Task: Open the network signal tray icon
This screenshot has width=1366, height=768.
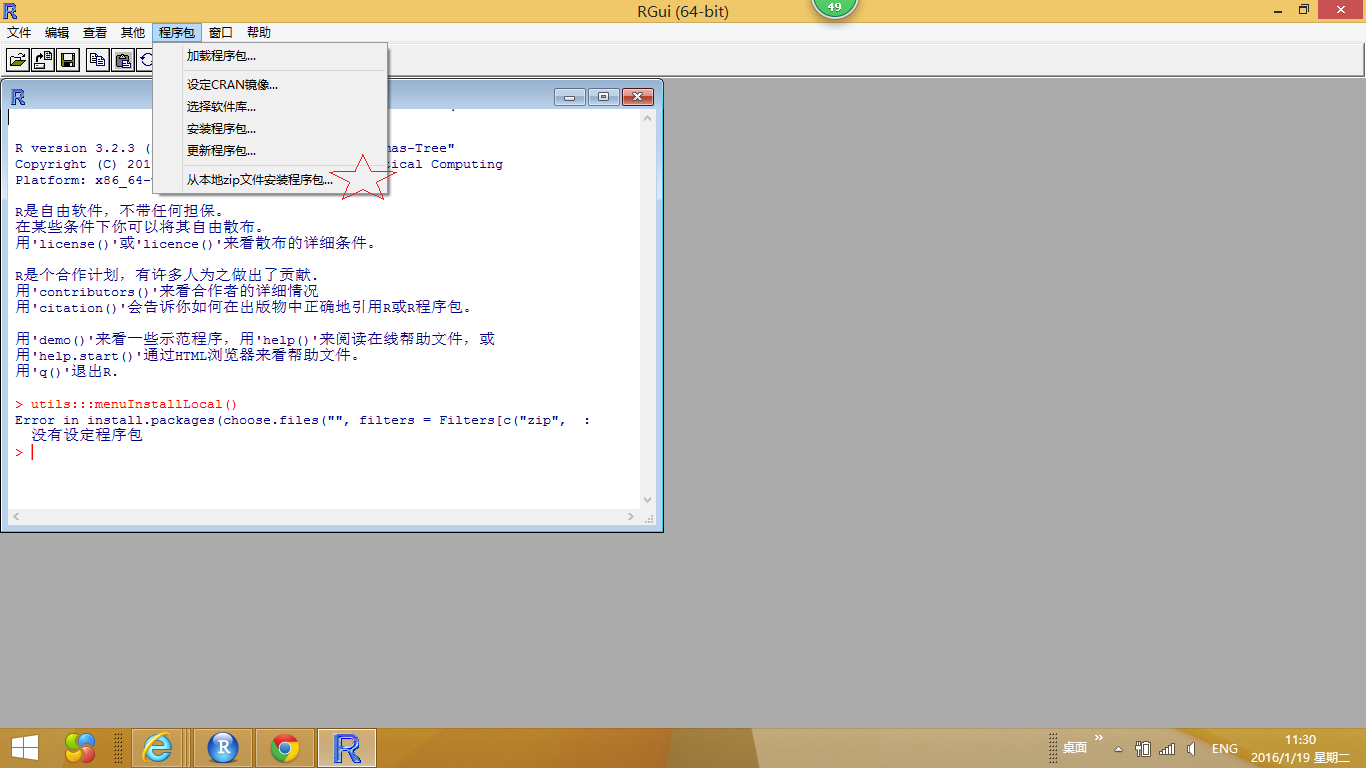Action: 1166,748
